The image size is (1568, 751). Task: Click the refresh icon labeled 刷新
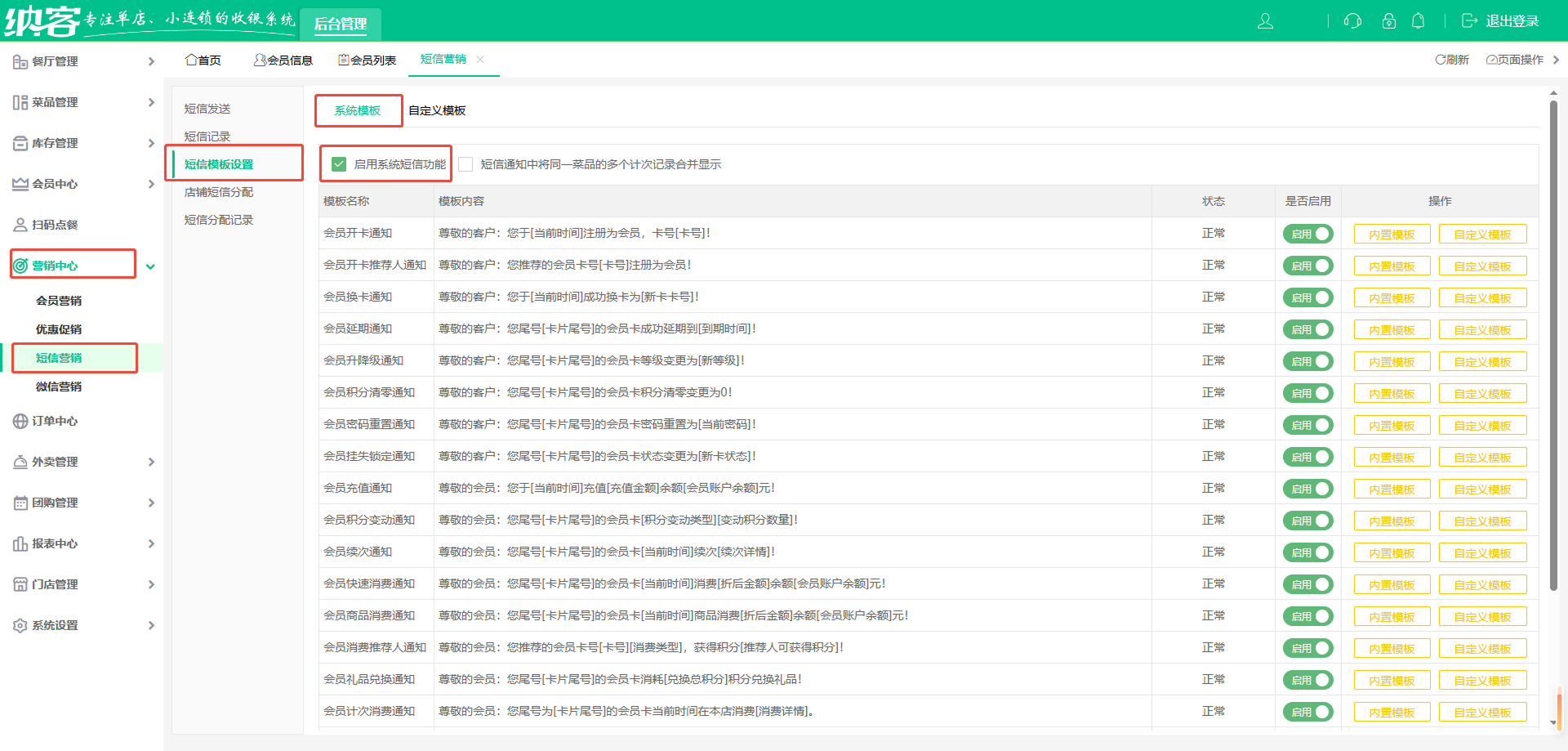tap(1451, 60)
